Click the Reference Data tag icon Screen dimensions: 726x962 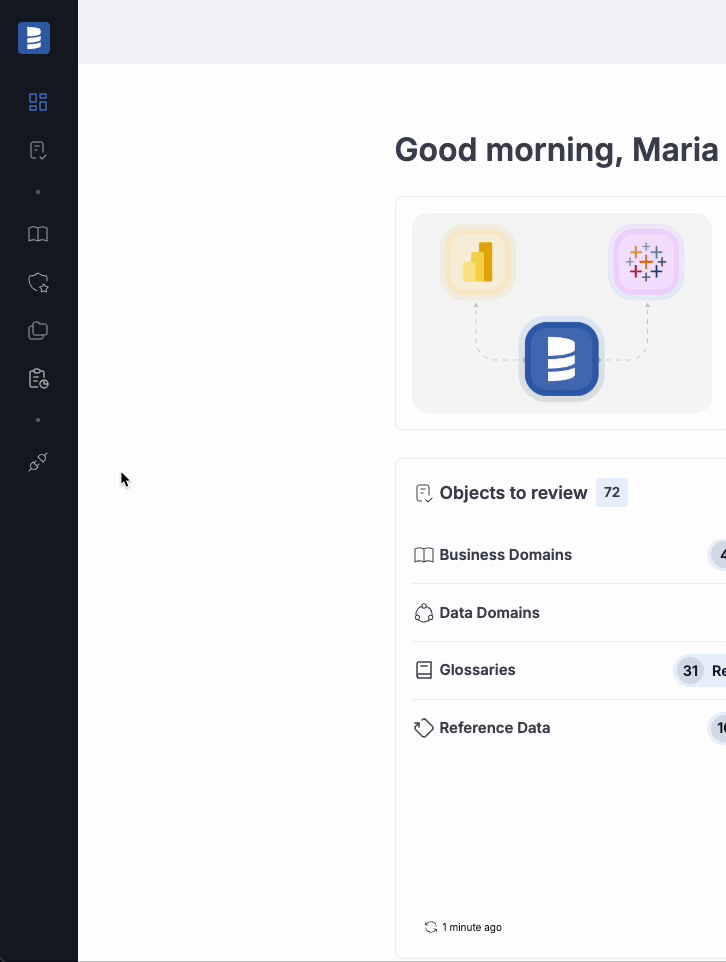click(x=423, y=728)
